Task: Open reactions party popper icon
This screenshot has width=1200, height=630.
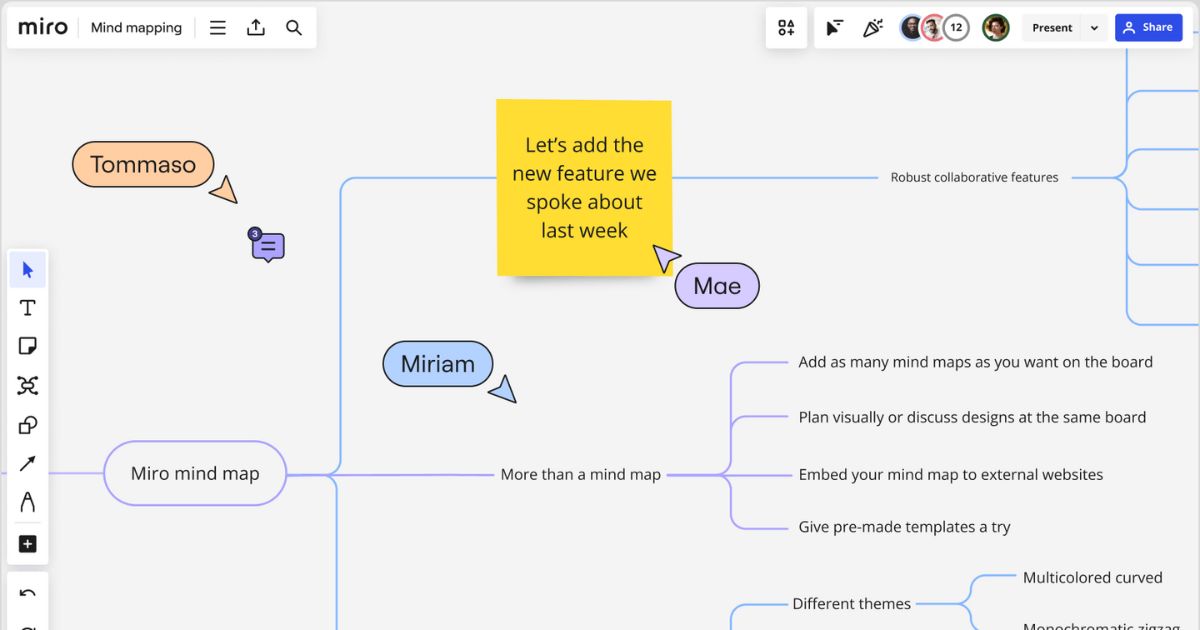Action: tap(873, 28)
